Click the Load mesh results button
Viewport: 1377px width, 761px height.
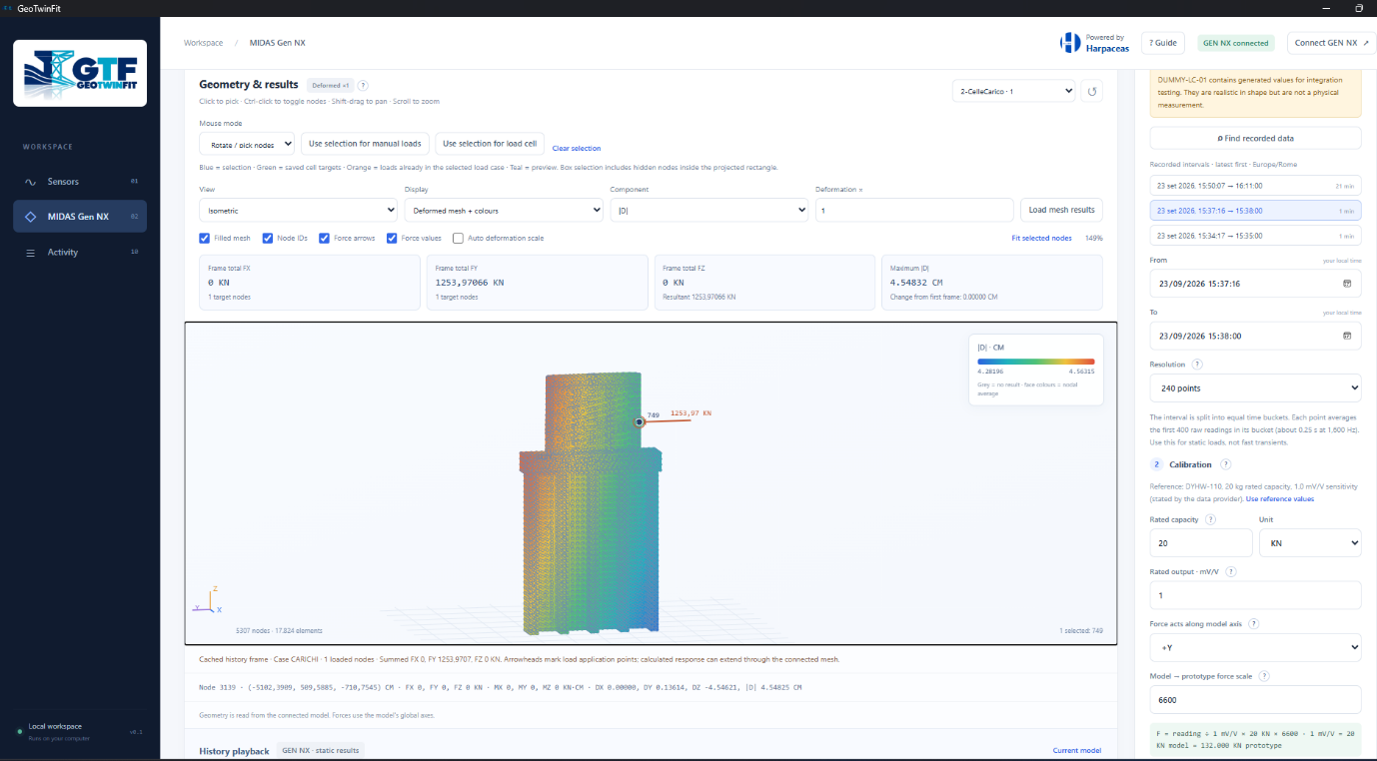[x=1061, y=210]
